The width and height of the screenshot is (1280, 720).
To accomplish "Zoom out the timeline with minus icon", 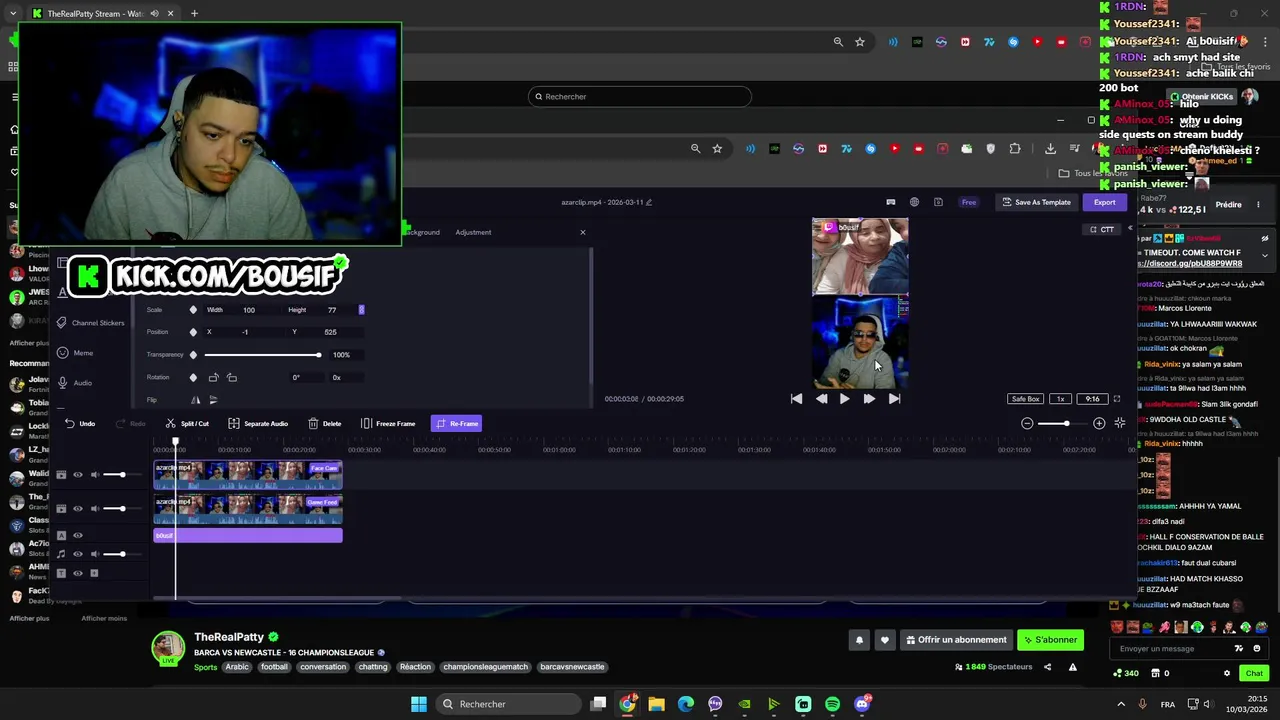I will (x=1027, y=424).
